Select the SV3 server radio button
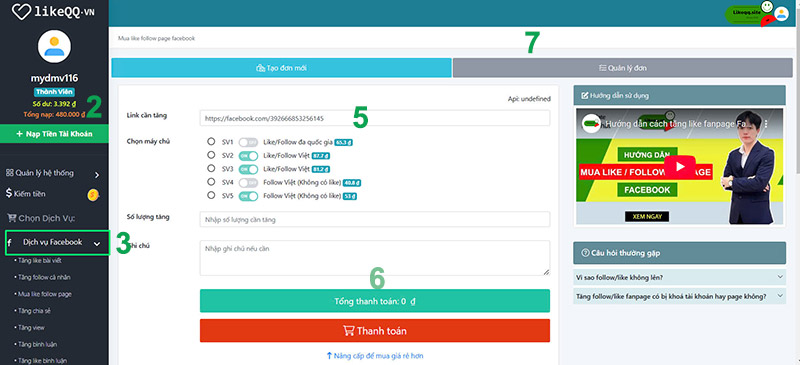The height and width of the screenshot is (365, 800). (211, 168)
